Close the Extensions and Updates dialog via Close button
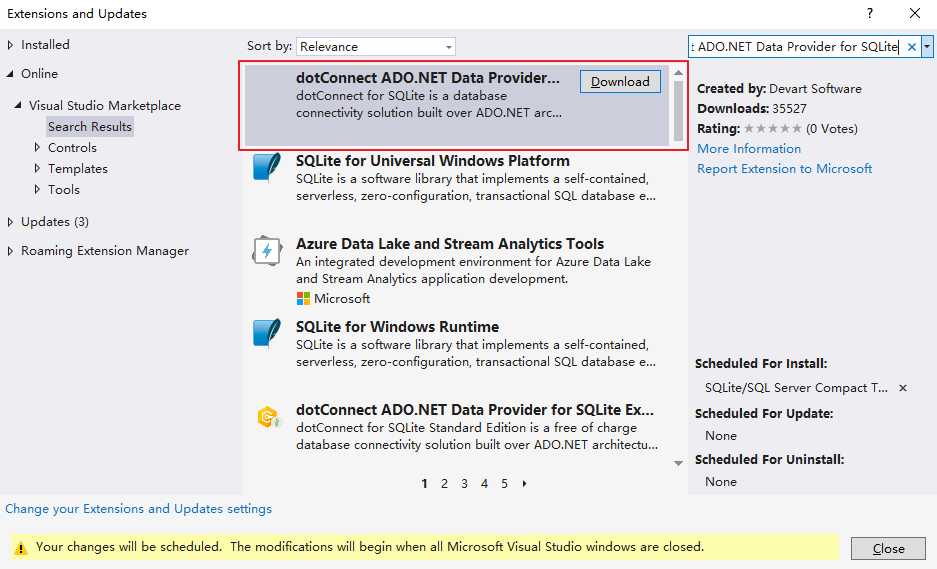The image size is (937, 569). tap(888, 549)
